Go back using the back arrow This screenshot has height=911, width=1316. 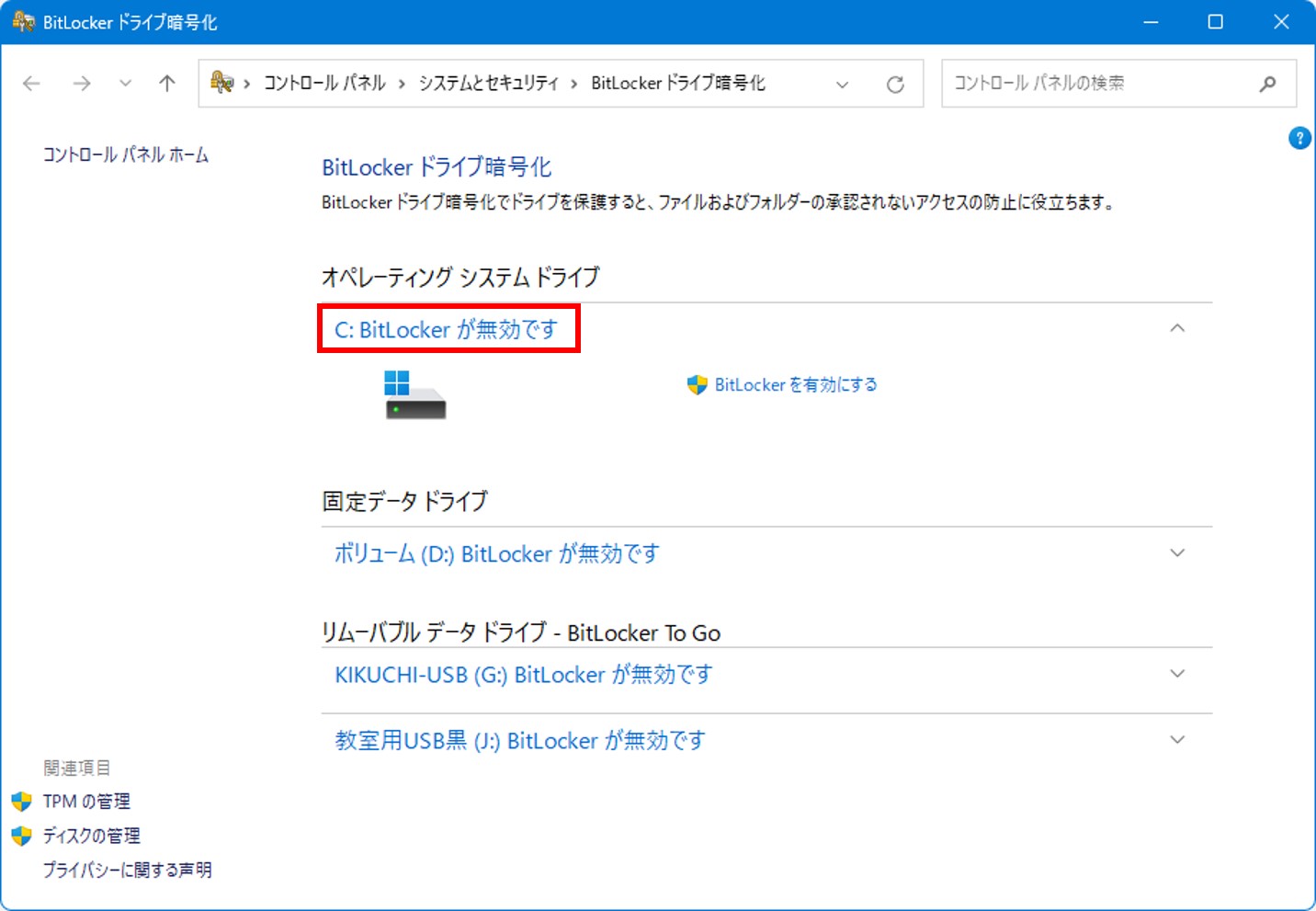pos(32,84)
